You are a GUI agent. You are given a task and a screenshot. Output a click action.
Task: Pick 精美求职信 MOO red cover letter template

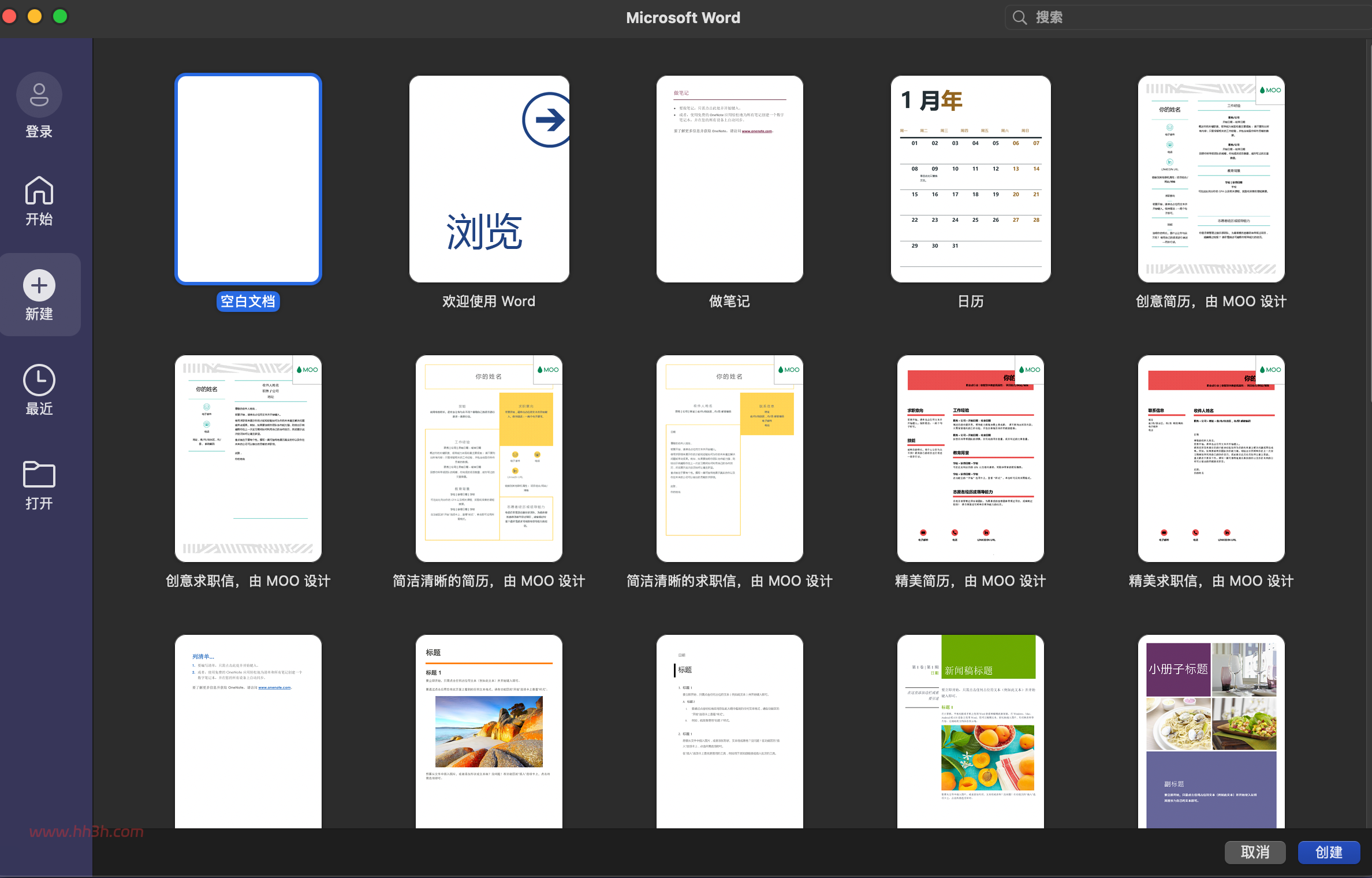(1211, 459)
